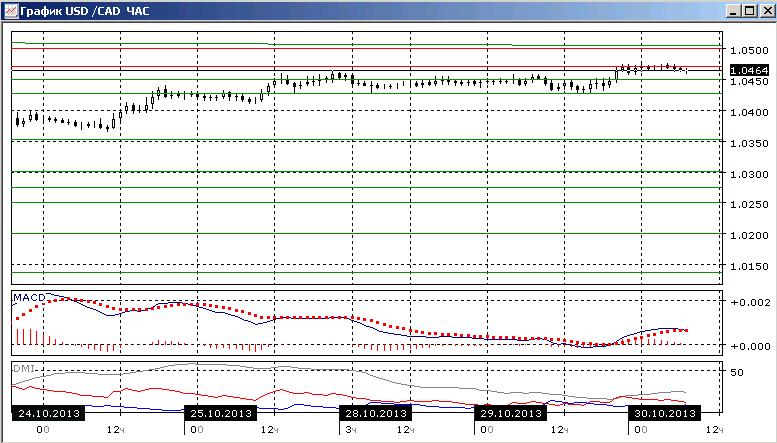Click the current price label 1.0464
The image size is (777, 443).
point(749,70)
